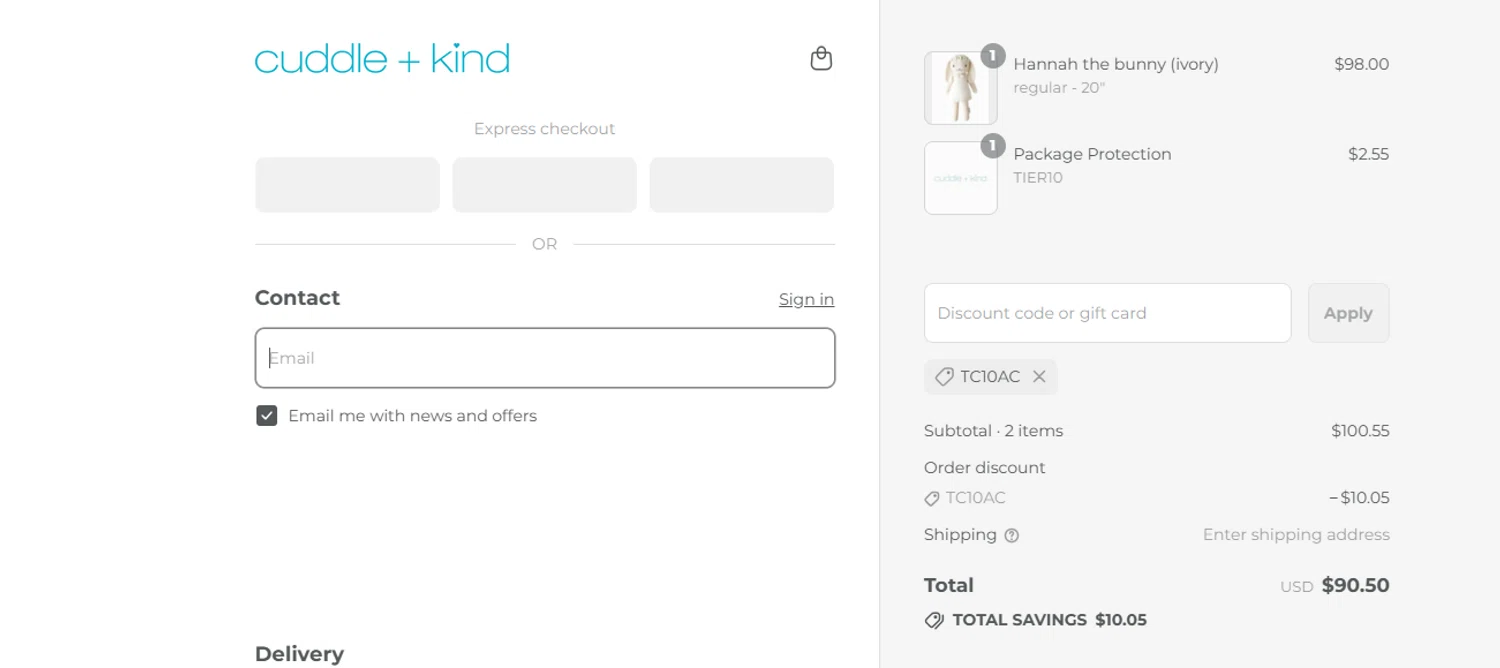
Task: Click the regular - 20" variant text
Action: 1059,88
